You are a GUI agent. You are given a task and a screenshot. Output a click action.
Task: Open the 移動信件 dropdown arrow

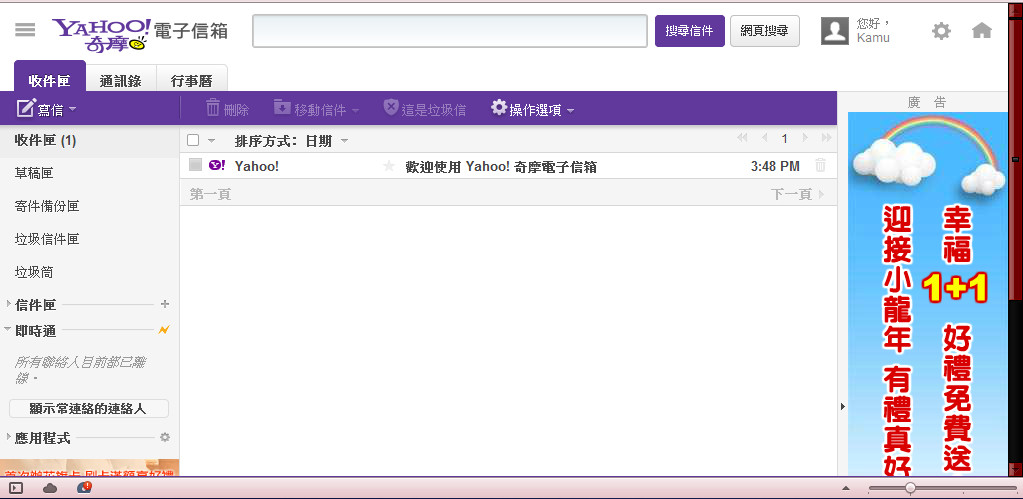[355, 110]
